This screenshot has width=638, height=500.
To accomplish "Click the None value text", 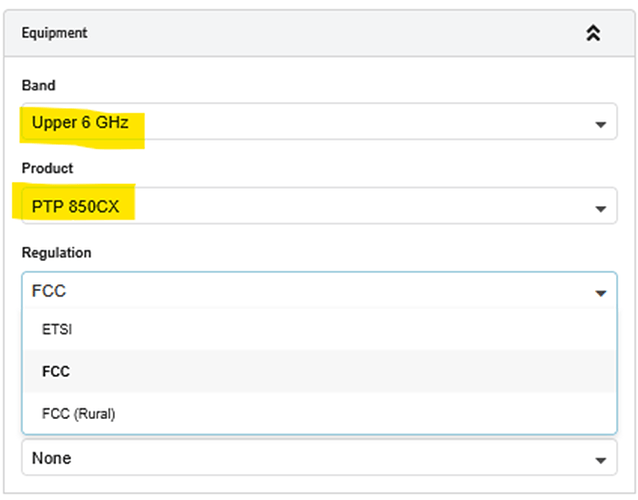I will click(51, 458).
